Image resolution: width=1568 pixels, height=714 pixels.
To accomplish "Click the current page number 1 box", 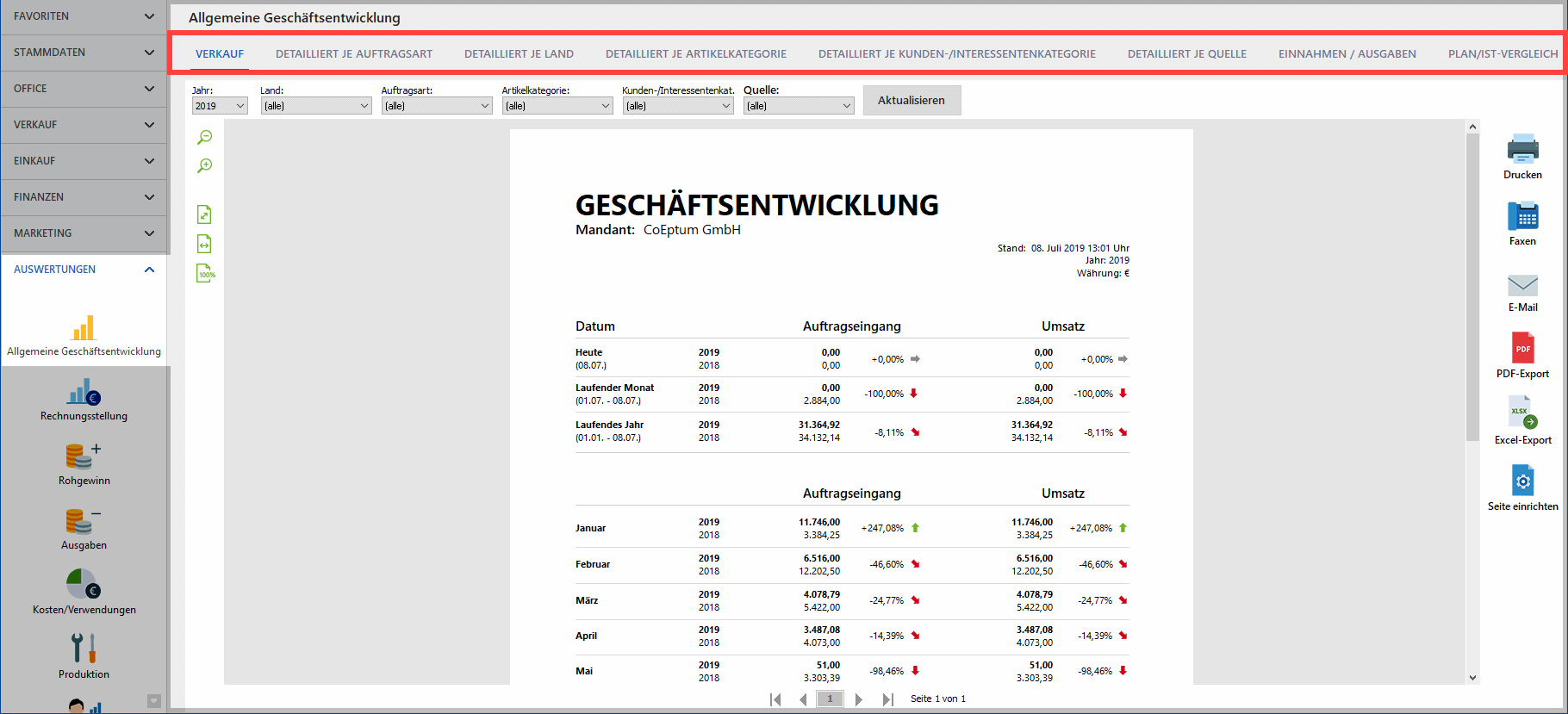I will pos(830,699).
